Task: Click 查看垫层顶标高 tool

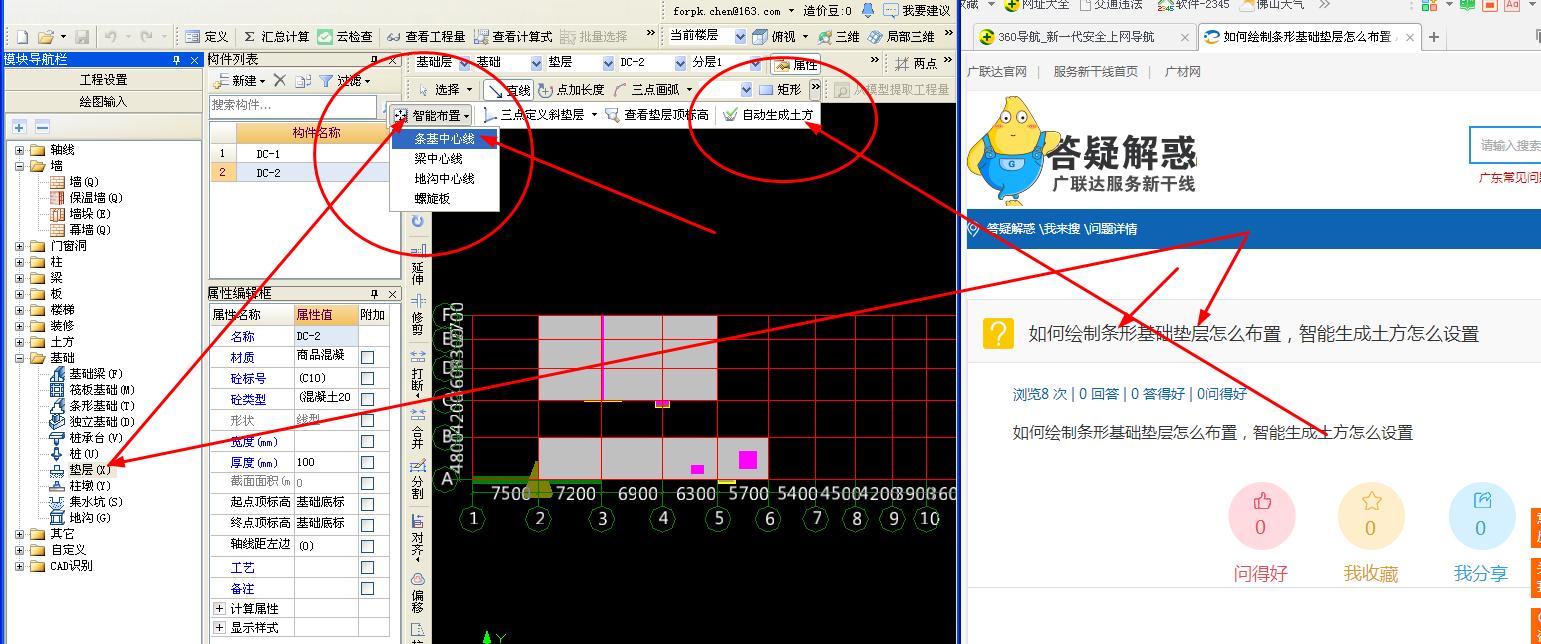Action: [658, 115]
